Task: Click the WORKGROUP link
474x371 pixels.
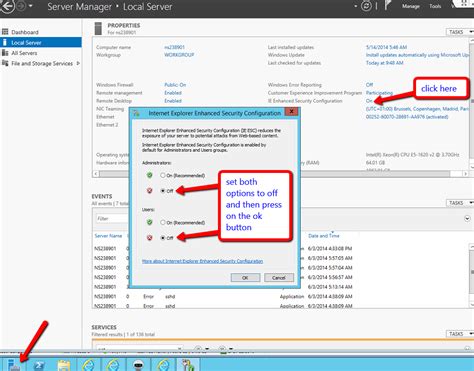Action: coord(179,55)
